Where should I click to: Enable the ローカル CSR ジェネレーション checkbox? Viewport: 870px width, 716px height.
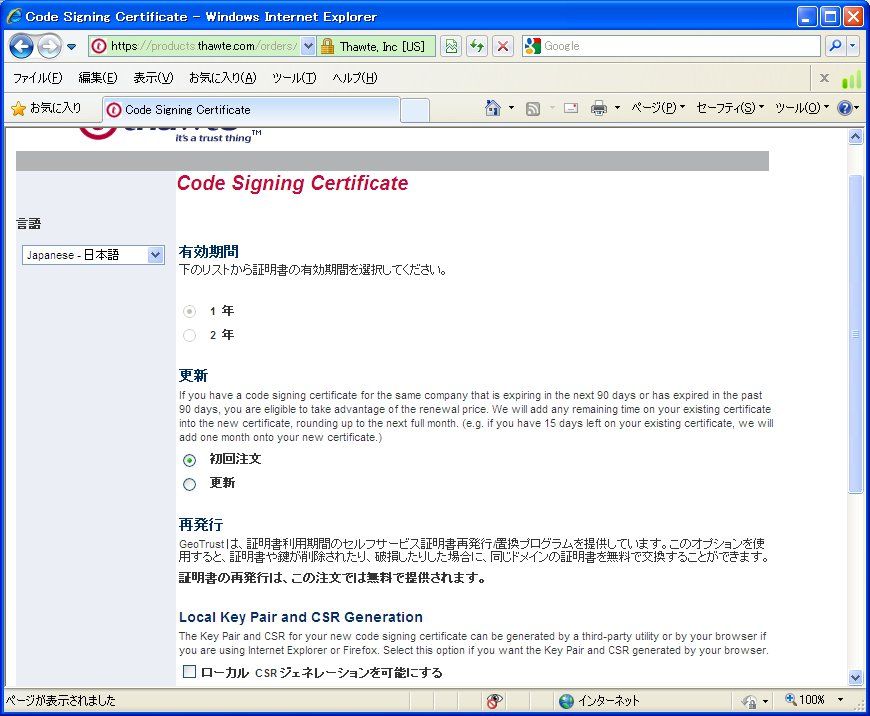coord(189,672)
